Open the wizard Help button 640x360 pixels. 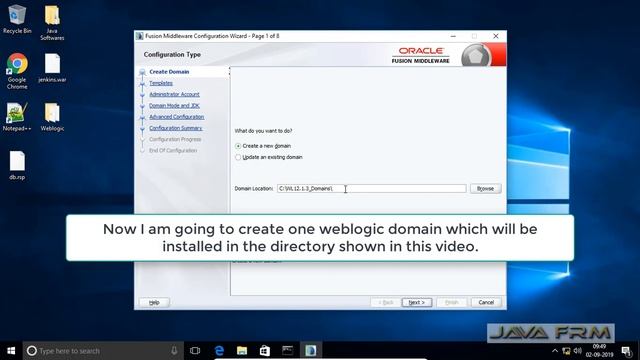154,302
